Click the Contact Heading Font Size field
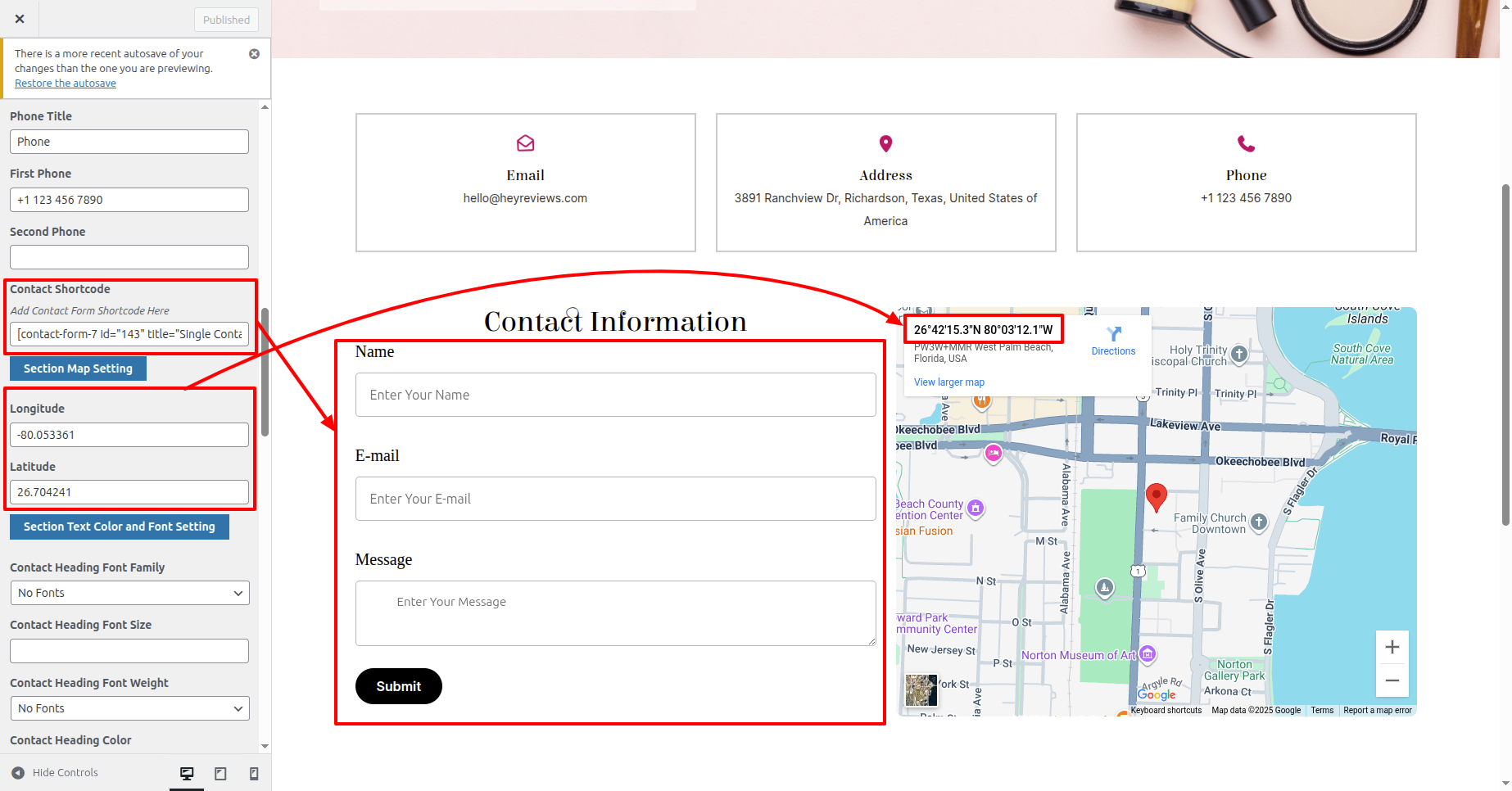Image resolution: width=1512 pixels, height=791 pixels. click(x=129, y=651)
